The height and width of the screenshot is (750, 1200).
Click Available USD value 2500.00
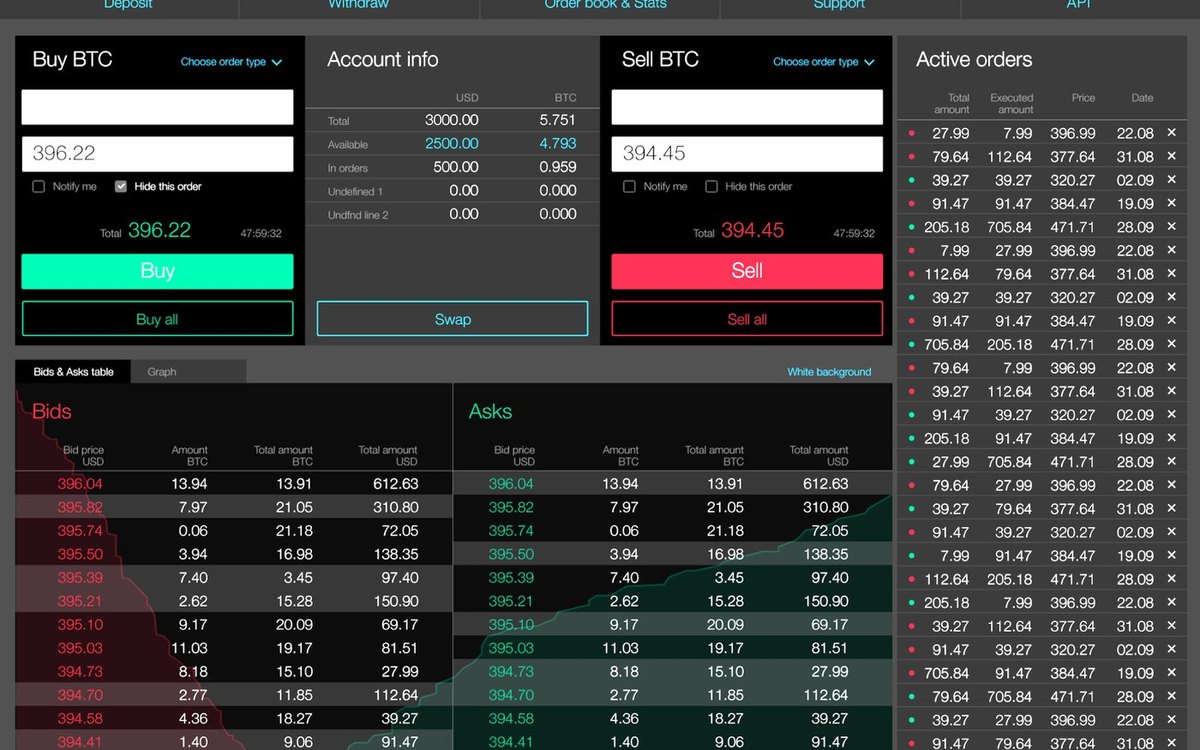pos(452,144)
